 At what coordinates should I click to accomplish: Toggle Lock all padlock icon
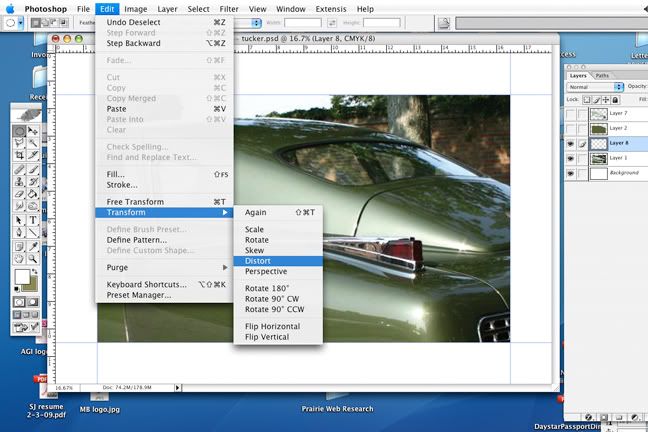[615, 100]
